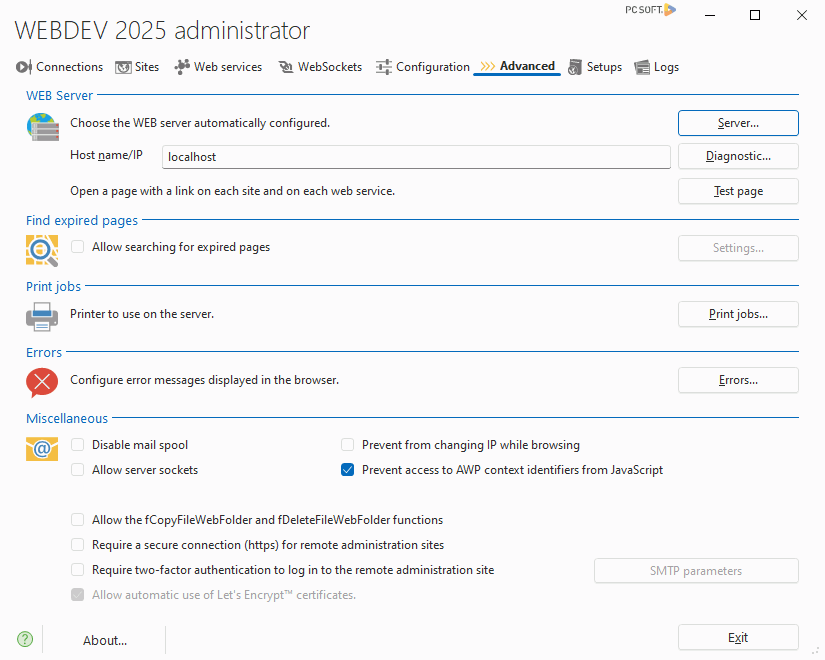Uncheck Prevent access to AWP context identifiers
The width and height of the screenshot is (825, 660).
pyautogui.click(x=347, y=469)
